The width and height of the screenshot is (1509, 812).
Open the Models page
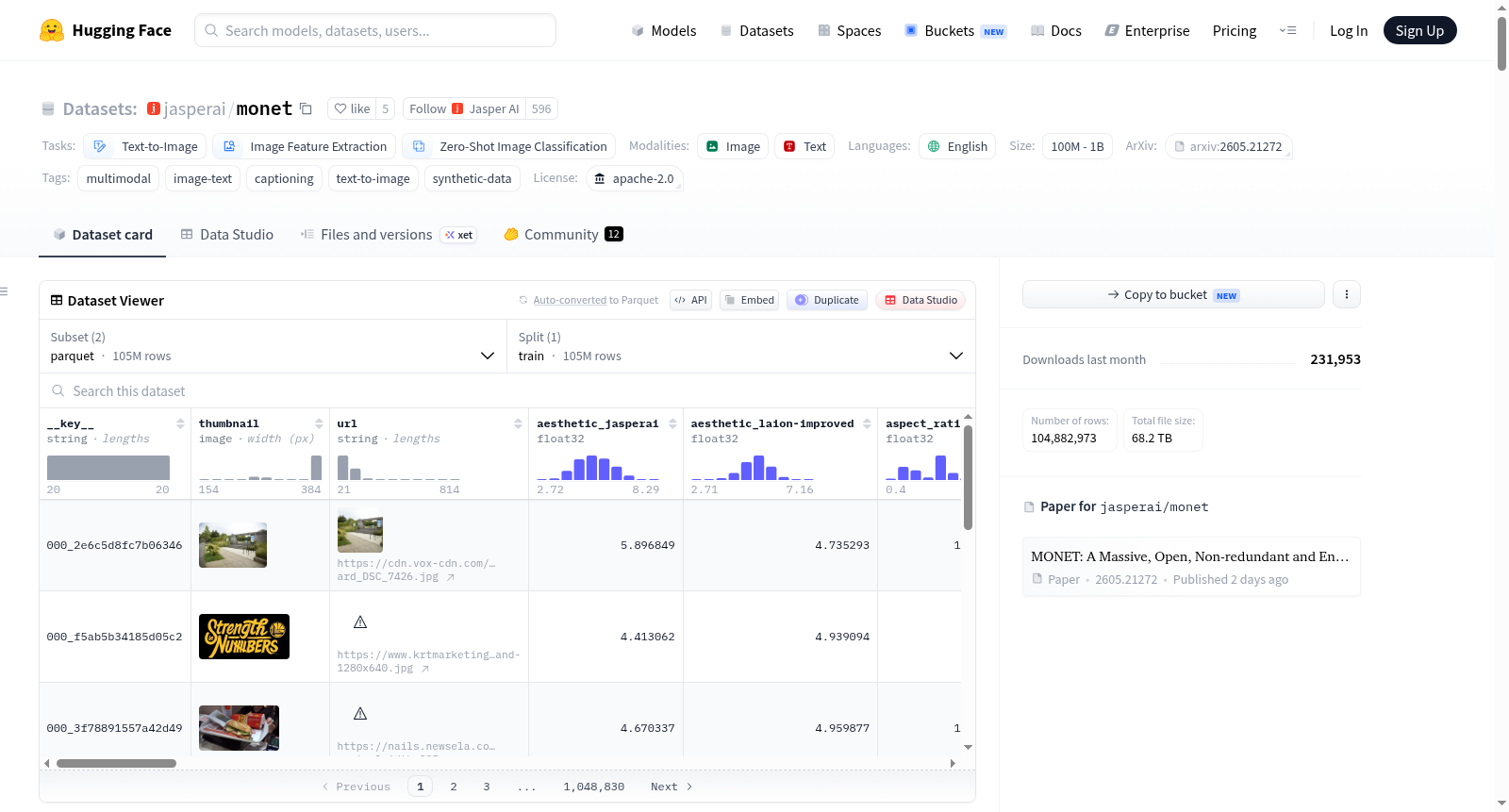[664, 31]
